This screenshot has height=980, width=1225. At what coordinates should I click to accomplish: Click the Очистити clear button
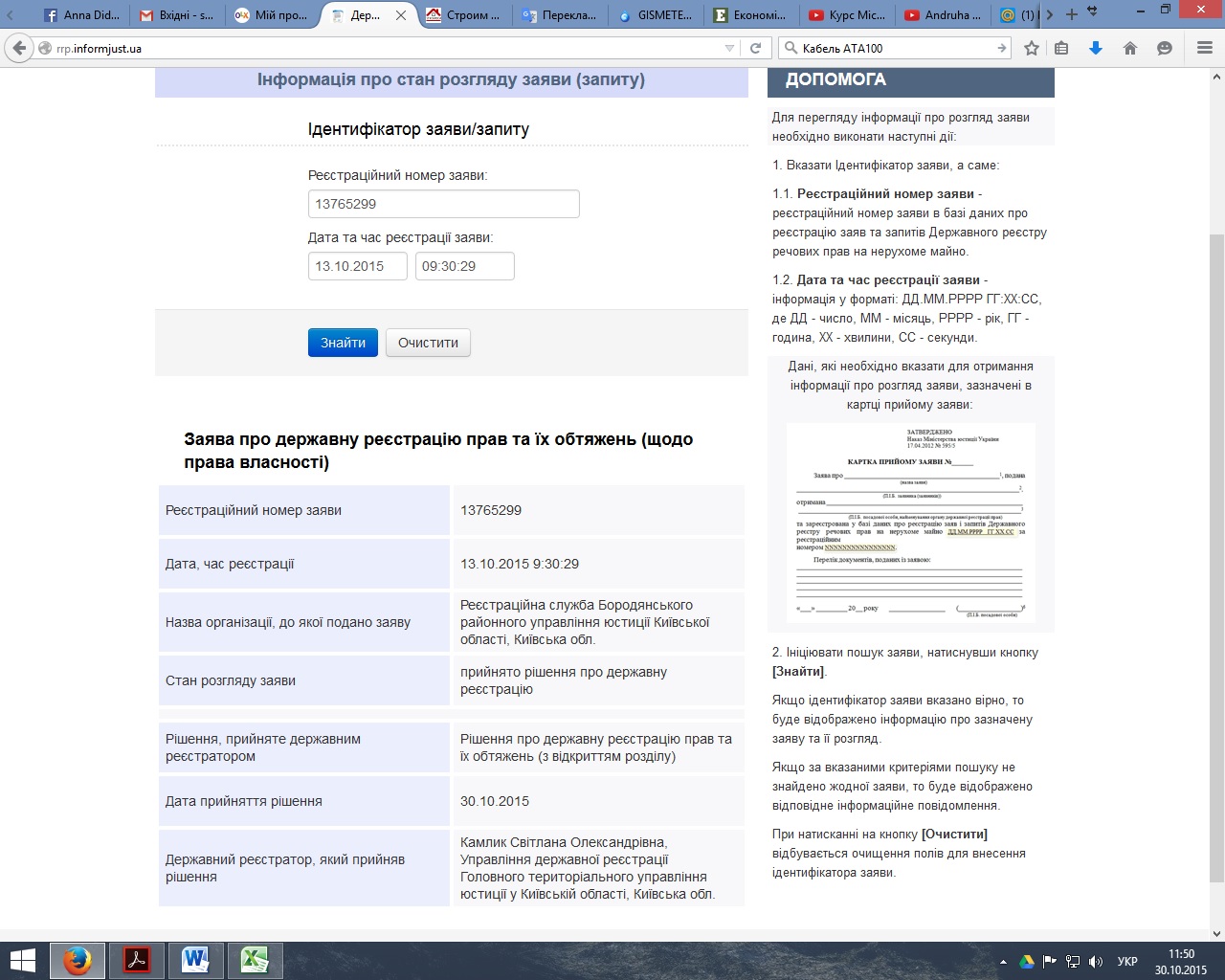[x=428, y=343]
